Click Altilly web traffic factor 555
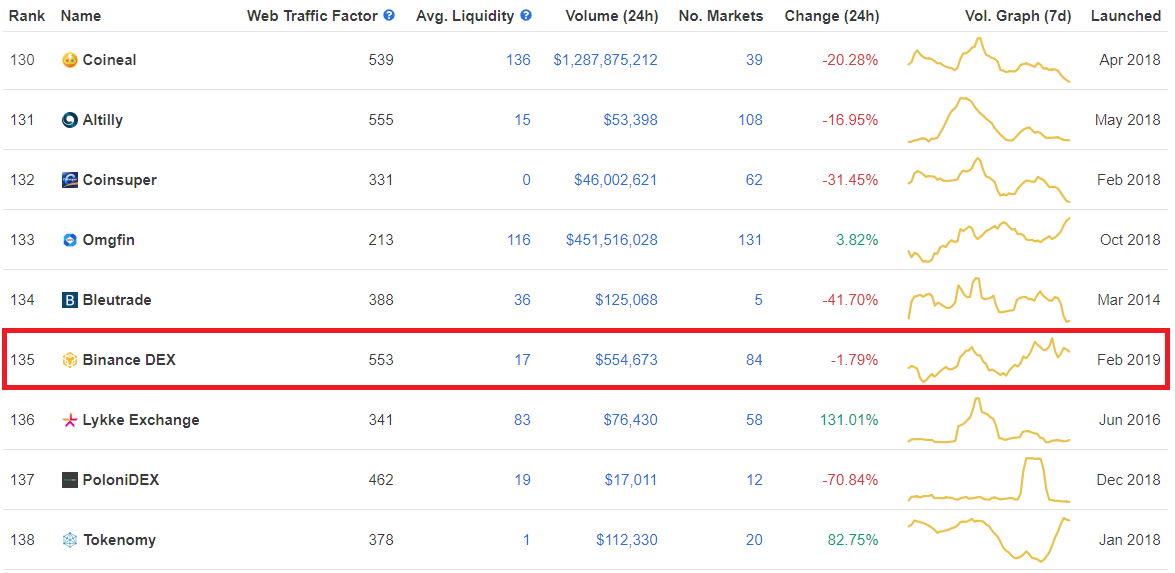Image resolution: width=1175 pixels, height=573 pixels. 381,120
